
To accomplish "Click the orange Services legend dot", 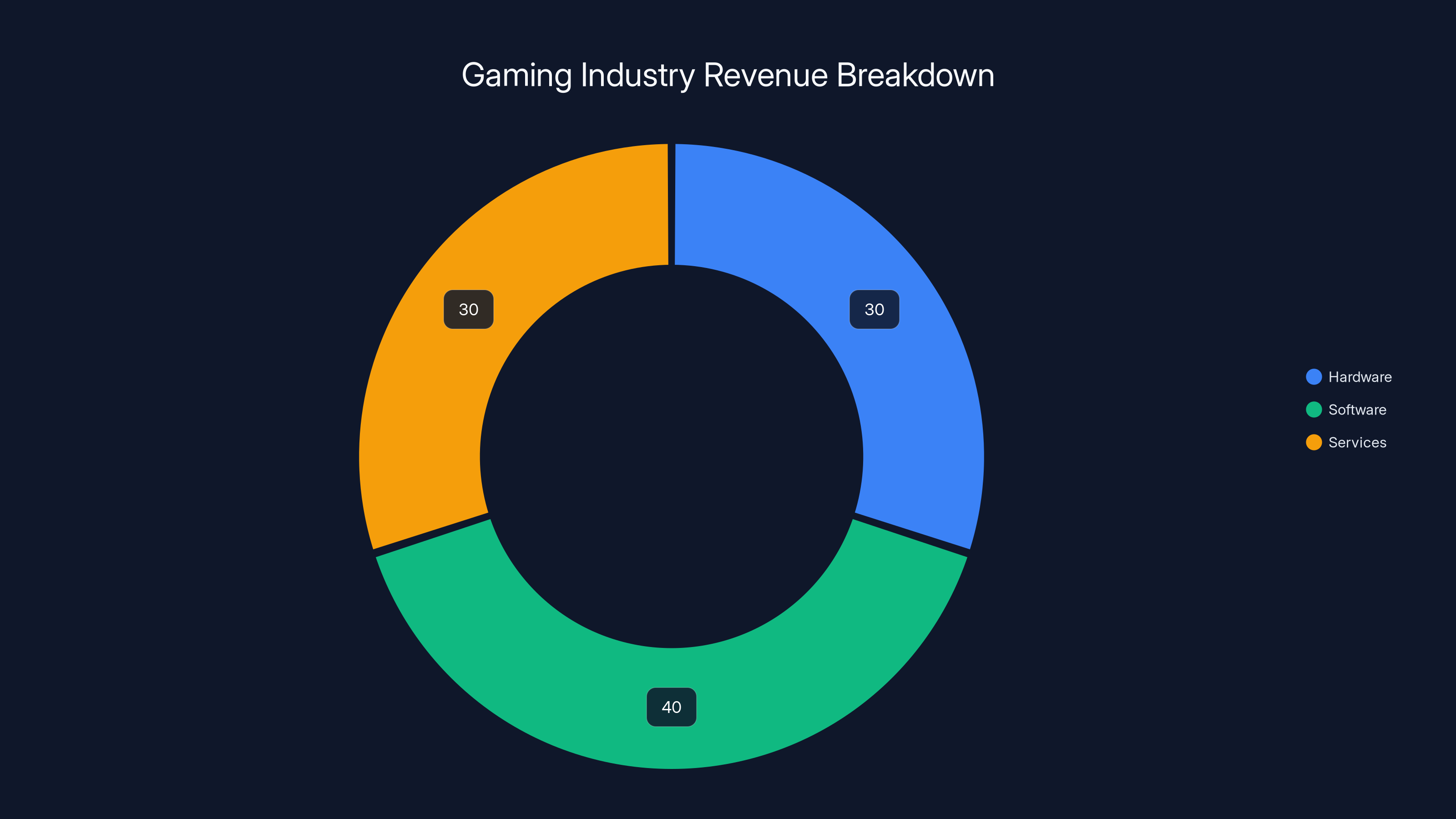I will click(1314, 443).
